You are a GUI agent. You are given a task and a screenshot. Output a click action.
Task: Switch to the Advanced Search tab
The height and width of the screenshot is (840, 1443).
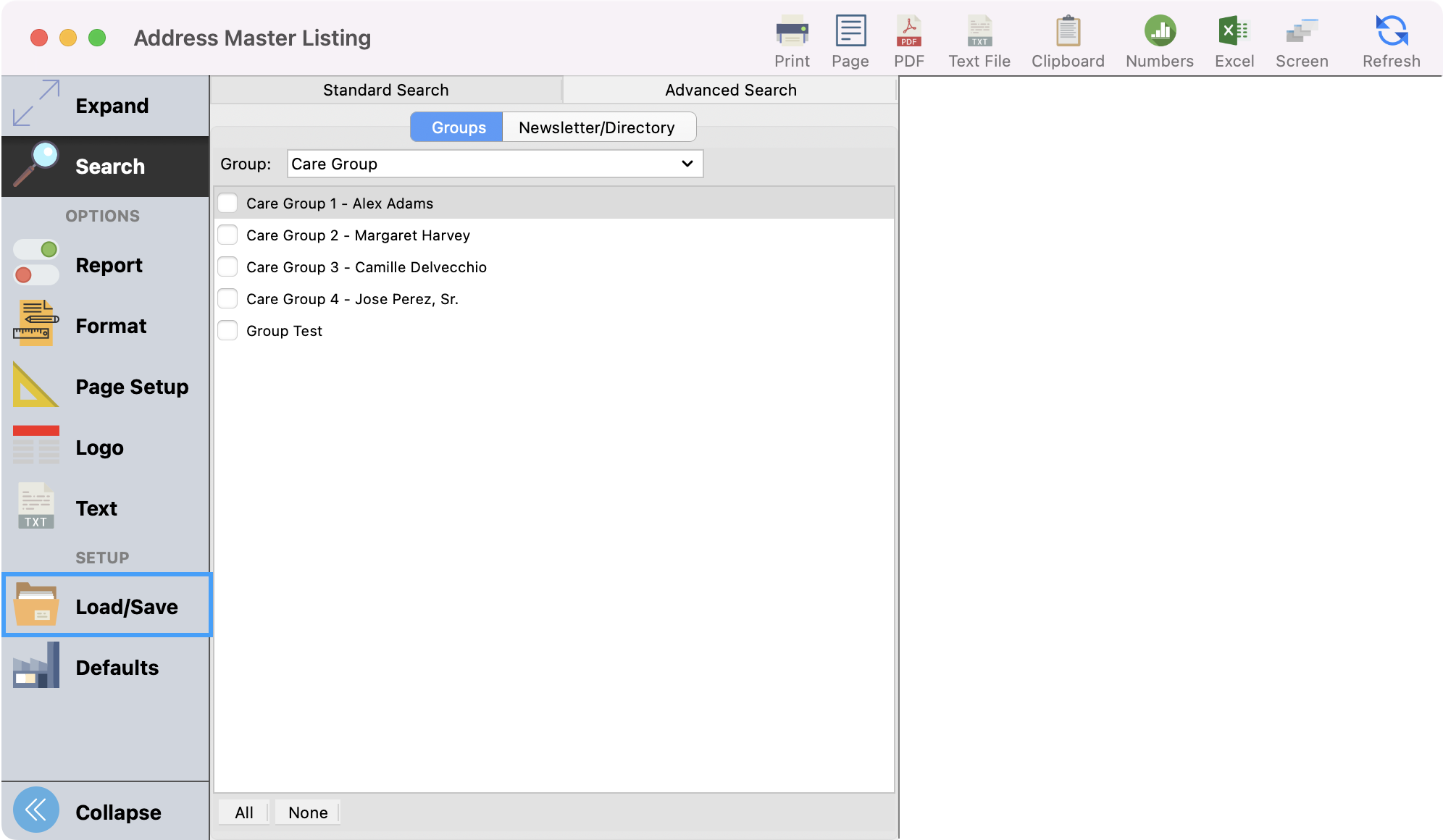pos(730,91)
